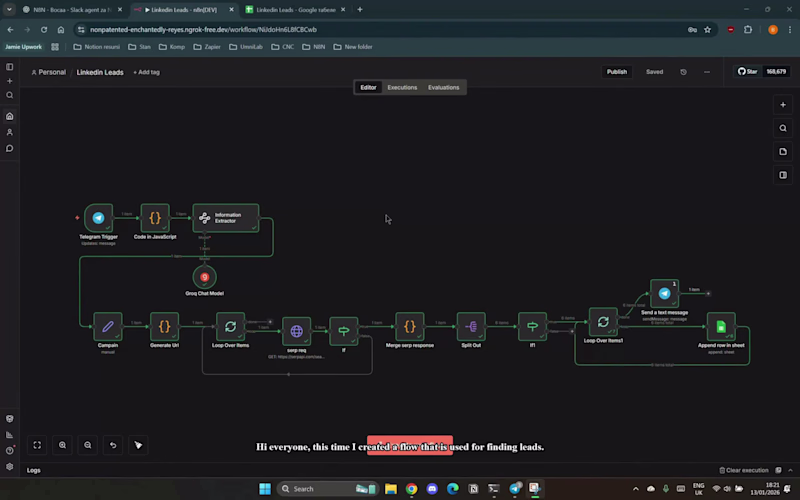
Task: Expand the Logs panel with the chevron
Action: 790,470
